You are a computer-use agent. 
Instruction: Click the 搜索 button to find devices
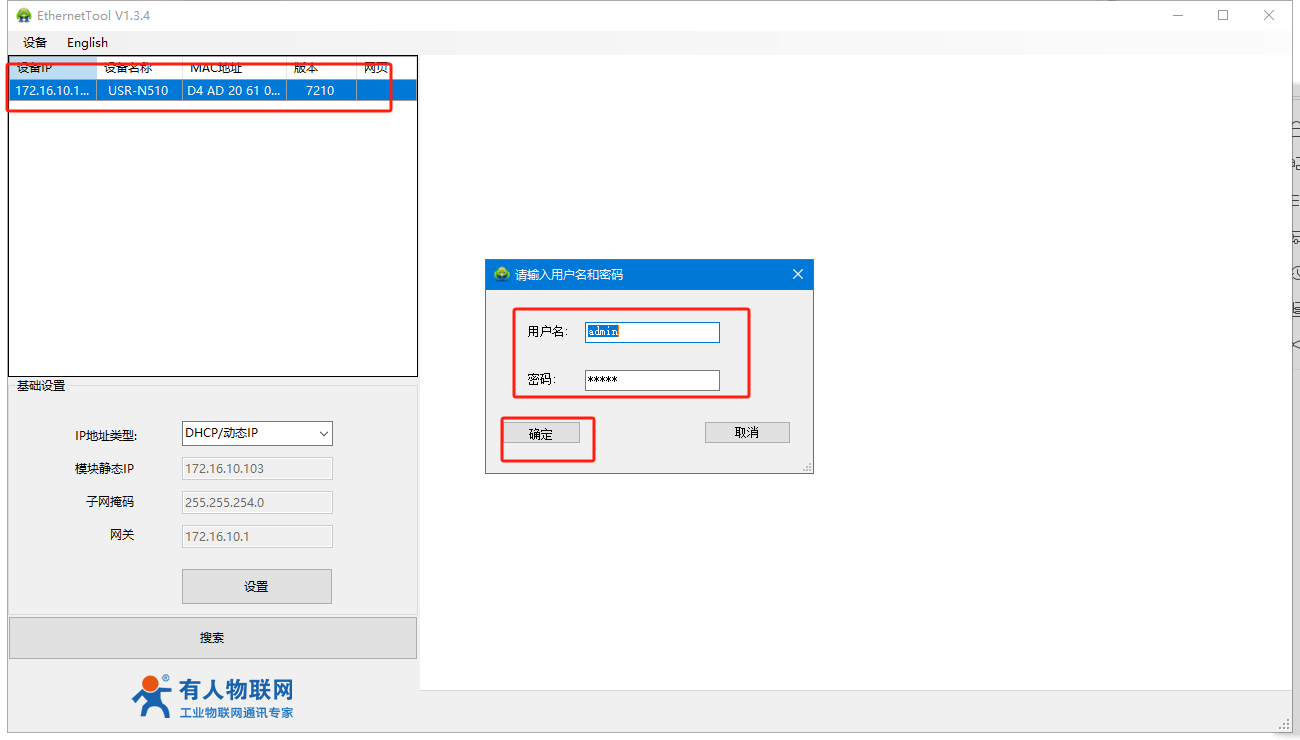pos(212,638)
